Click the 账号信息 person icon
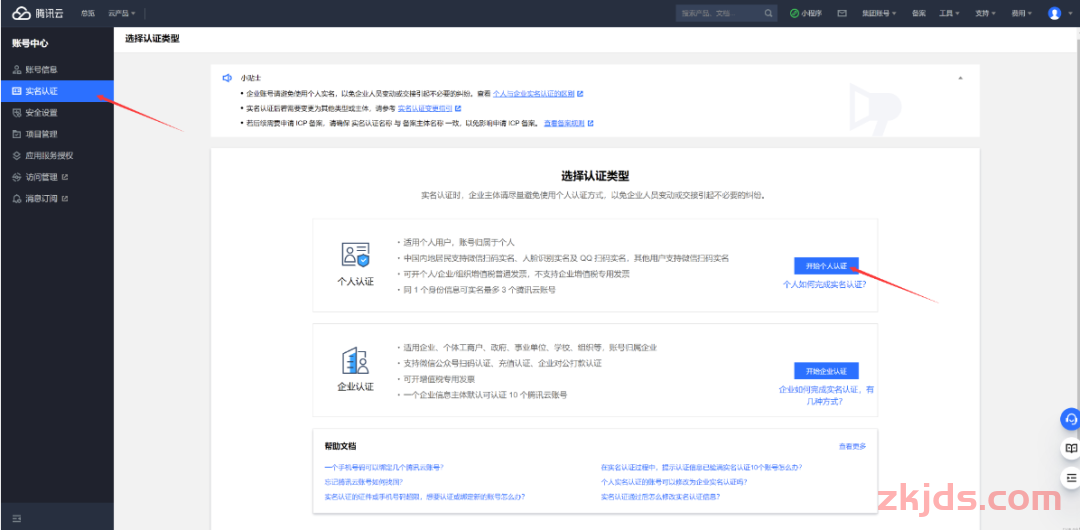The image size is (1080, 530). click(x=17, y=70)
